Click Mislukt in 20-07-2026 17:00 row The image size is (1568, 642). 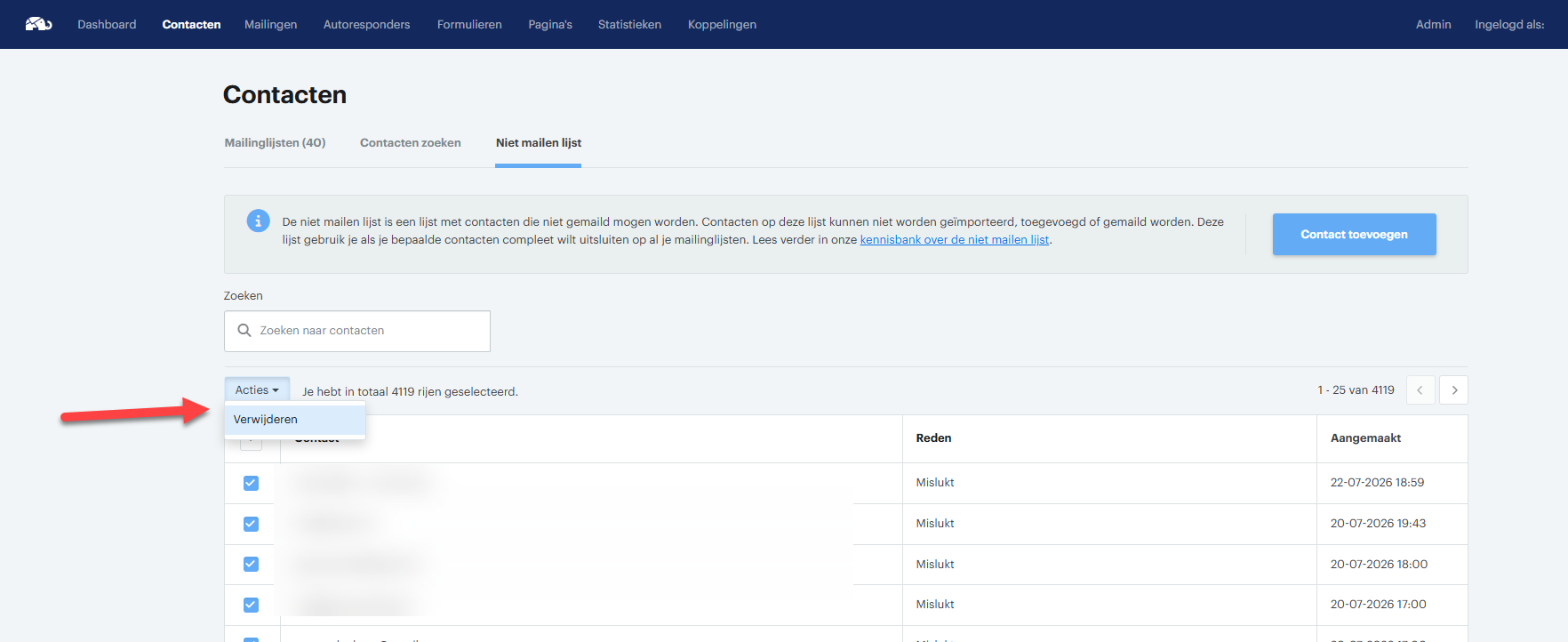(935, 604)
